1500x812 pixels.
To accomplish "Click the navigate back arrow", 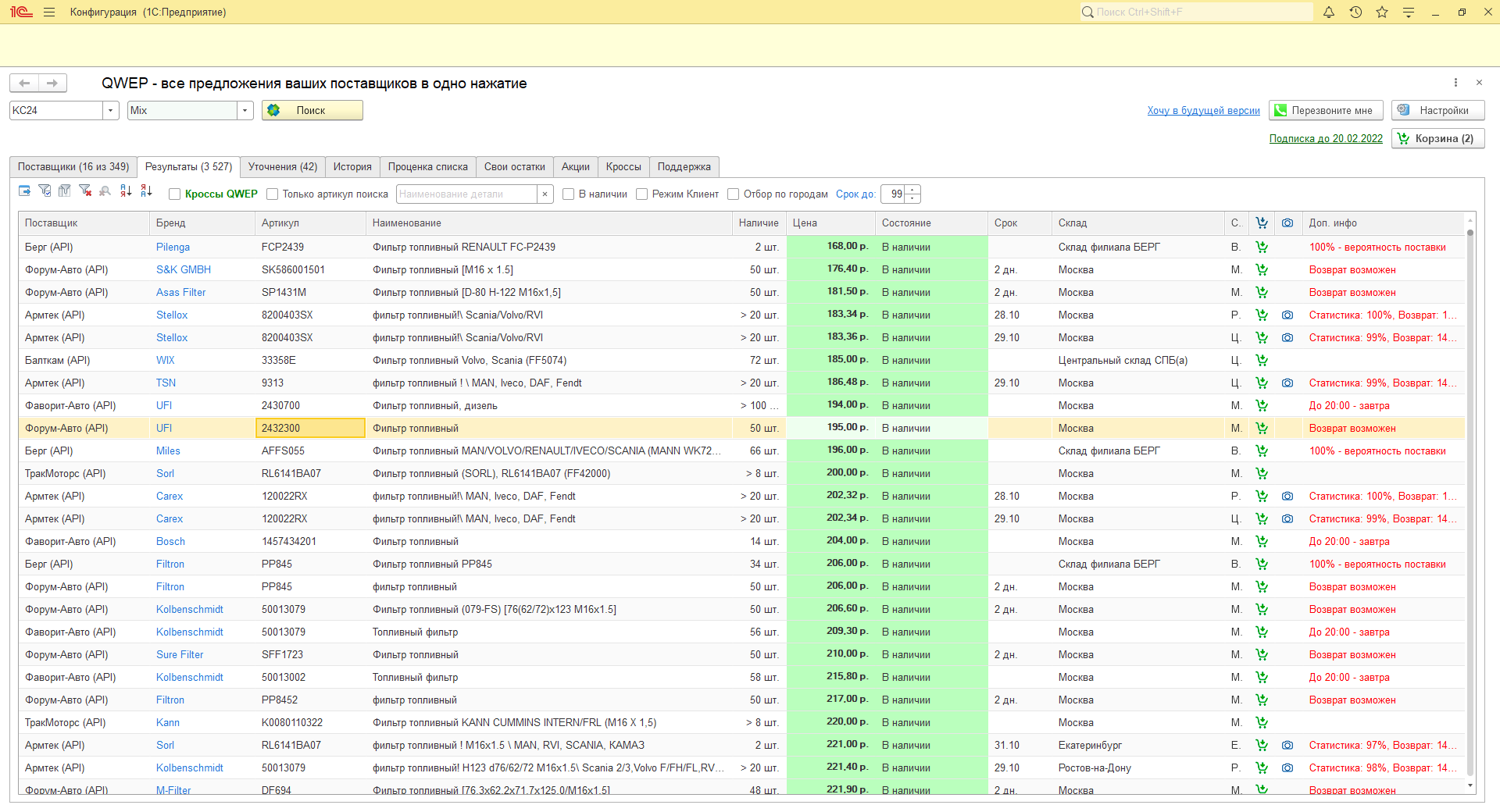I will pyautogui.click(x=24, y=83).
